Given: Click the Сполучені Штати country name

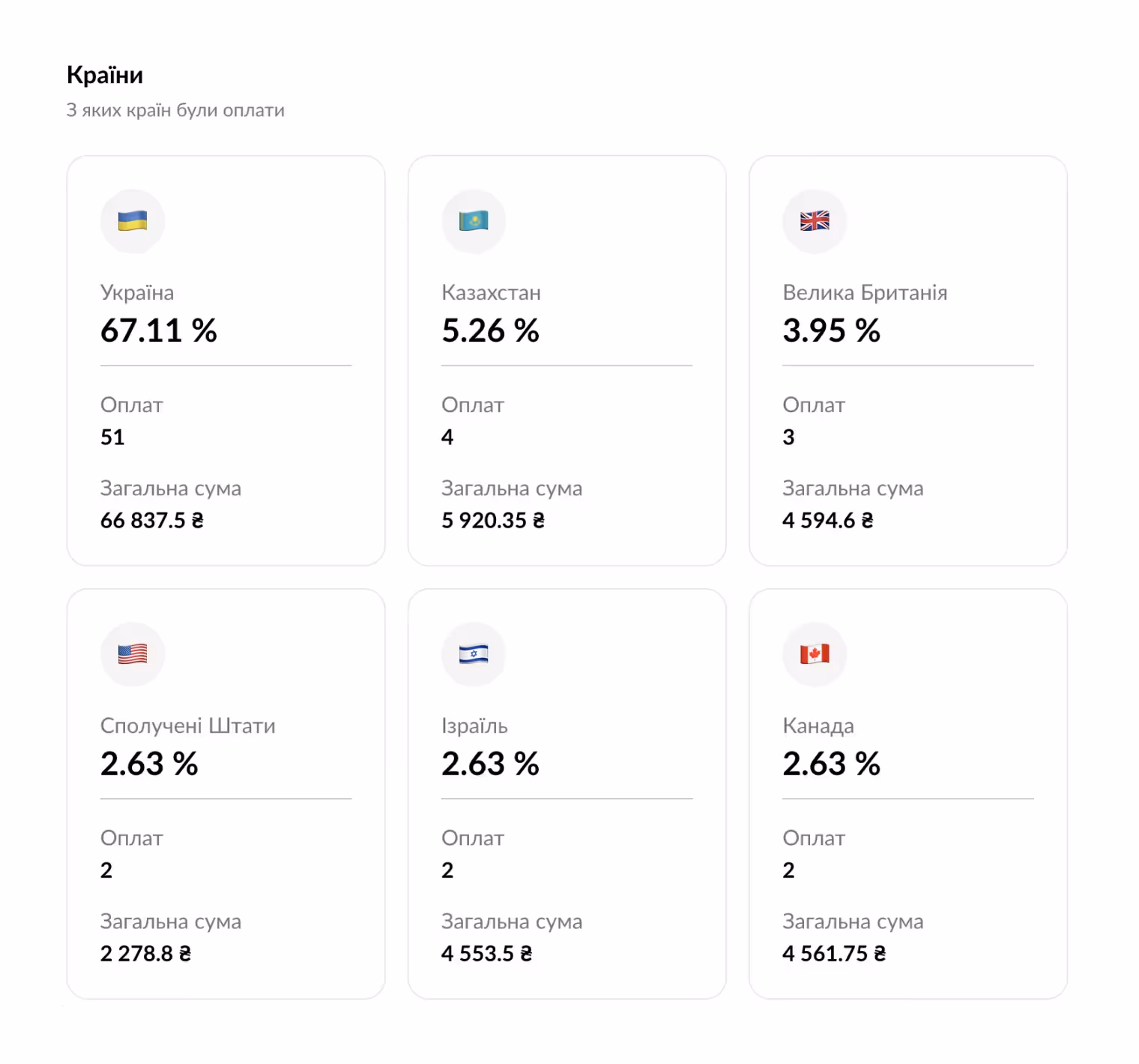Looking at the screenshot, I should [x=188, y=725].
